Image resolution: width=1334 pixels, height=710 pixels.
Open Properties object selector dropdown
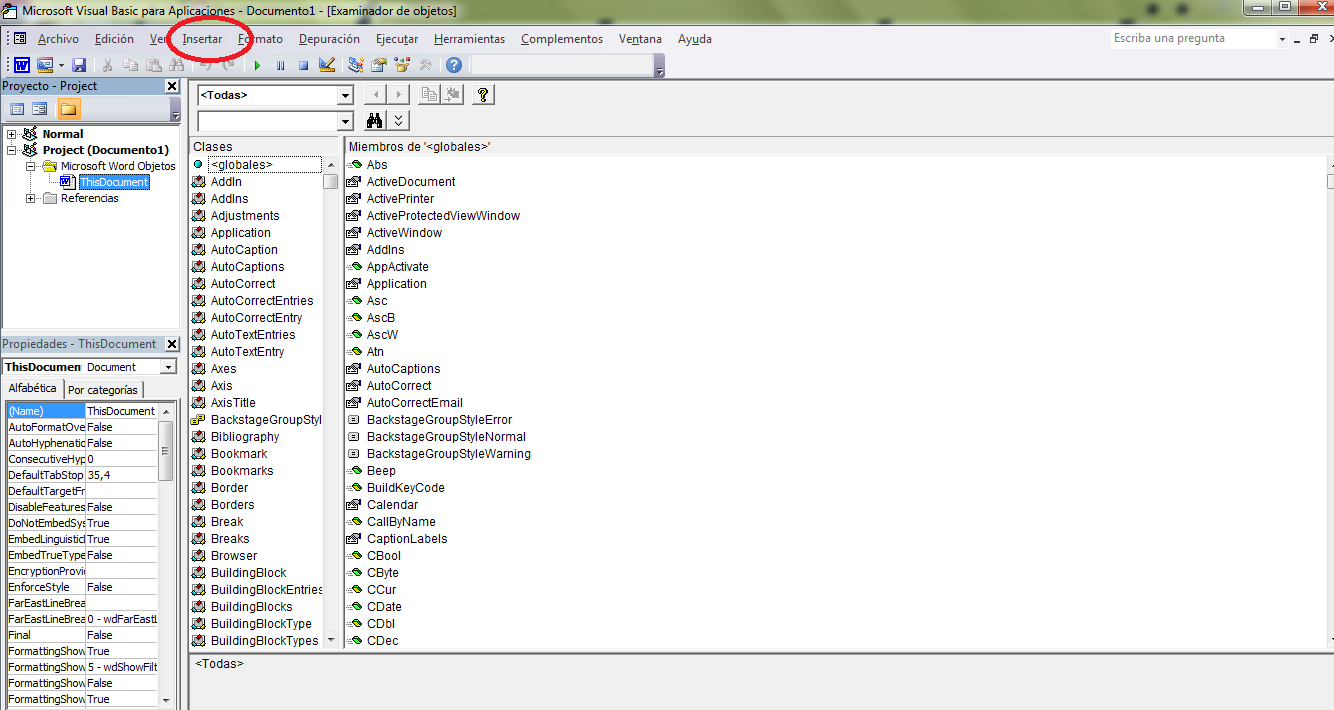(167, 367)
